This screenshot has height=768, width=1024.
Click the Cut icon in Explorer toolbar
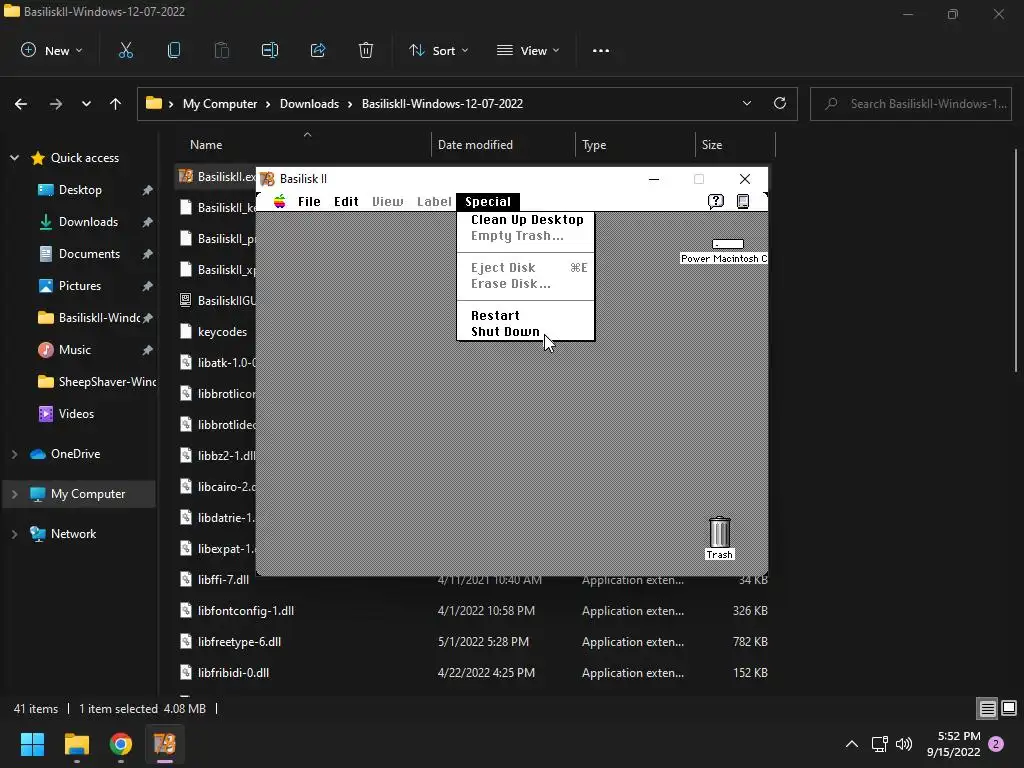coord(125,50)
